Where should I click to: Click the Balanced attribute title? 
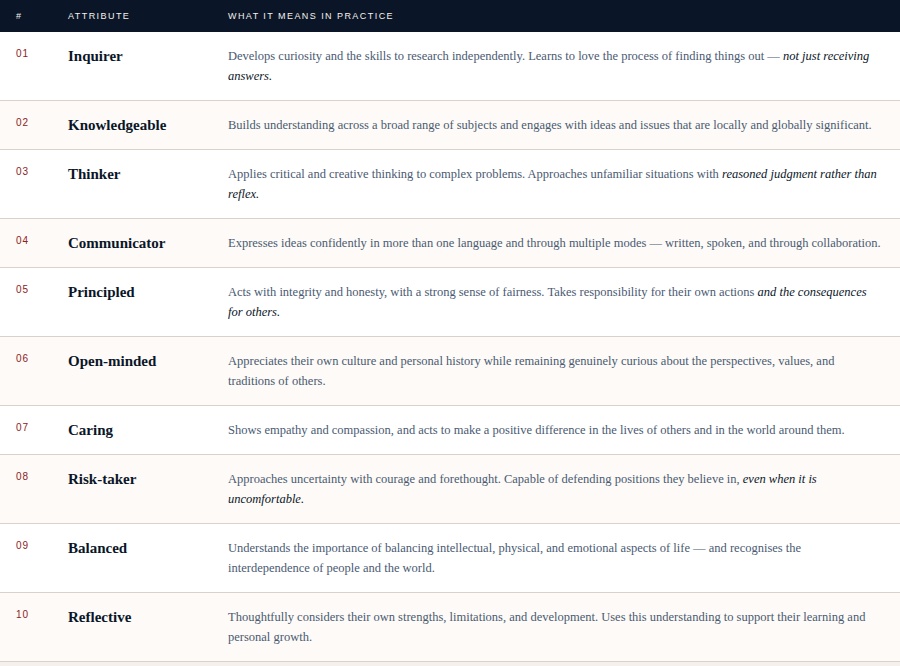pos(98,548)
